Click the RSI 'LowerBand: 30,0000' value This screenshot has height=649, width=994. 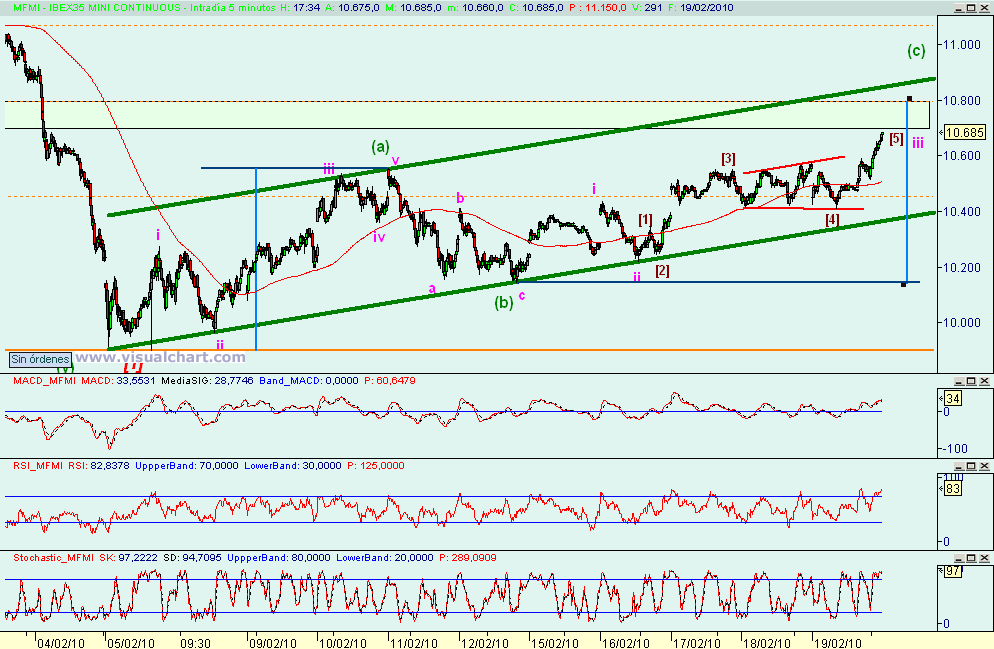click(292, 466)
